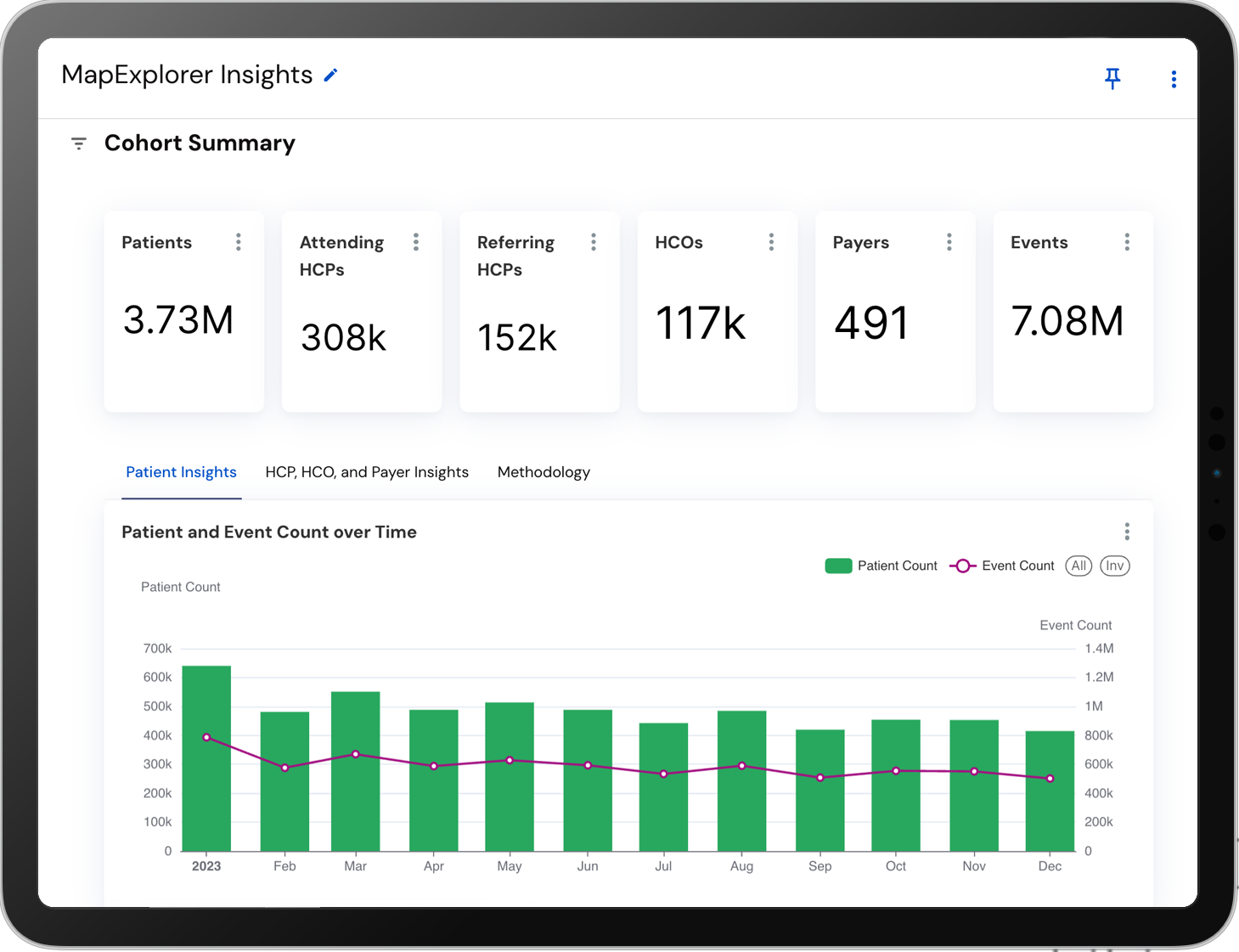The height and width of the screenshot is (952, 1239).
Task: Click the 308k Attending HCPs value
Action: 343,338
